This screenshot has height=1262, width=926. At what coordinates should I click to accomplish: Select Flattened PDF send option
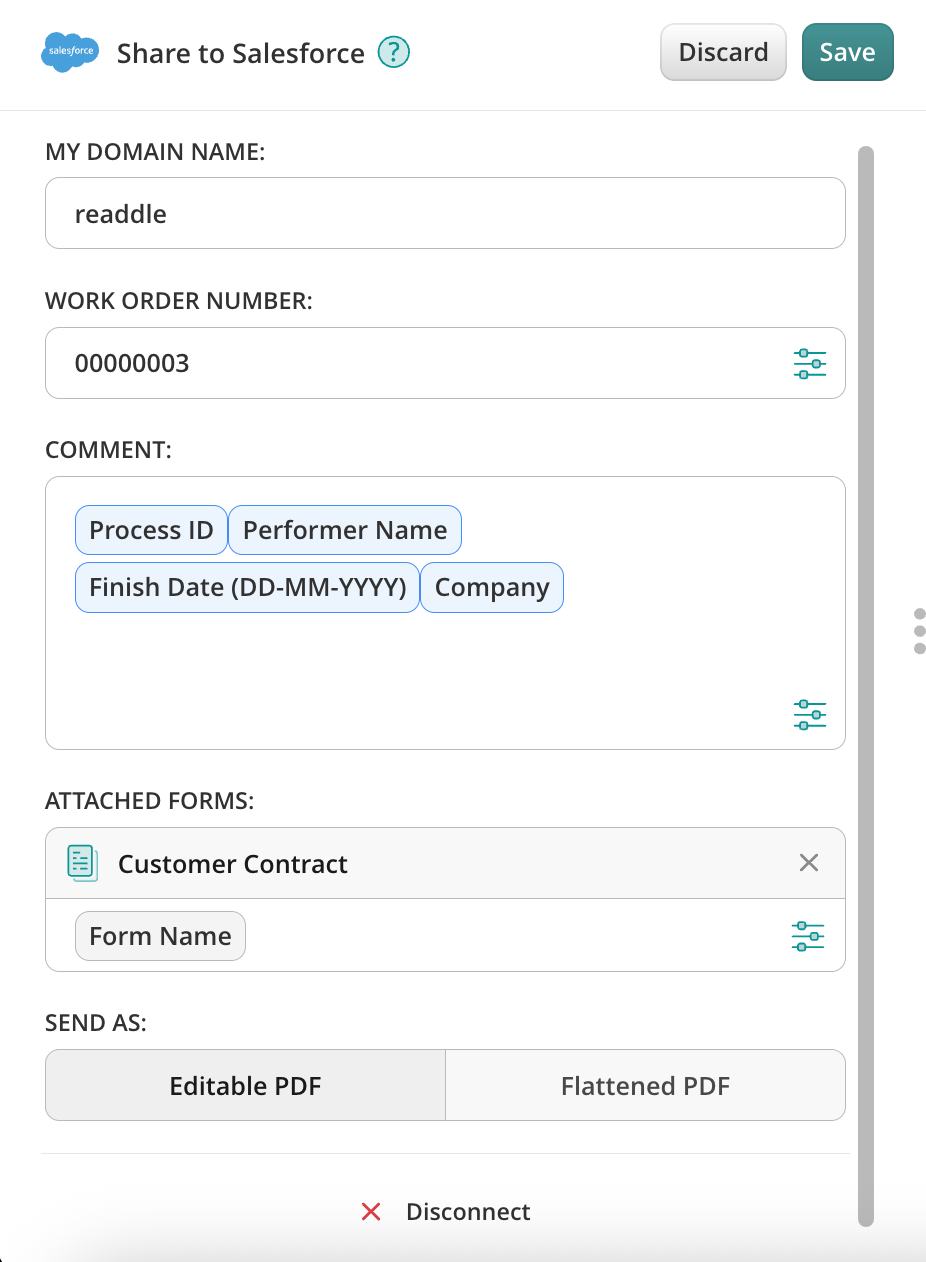point(645,1085)
